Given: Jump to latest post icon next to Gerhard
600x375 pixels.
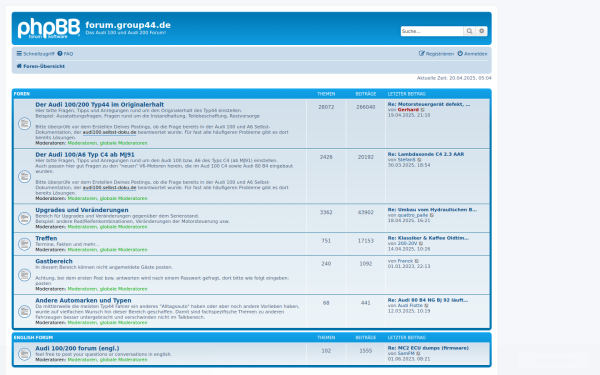Looking at the screenshot, I should (423, 110).
